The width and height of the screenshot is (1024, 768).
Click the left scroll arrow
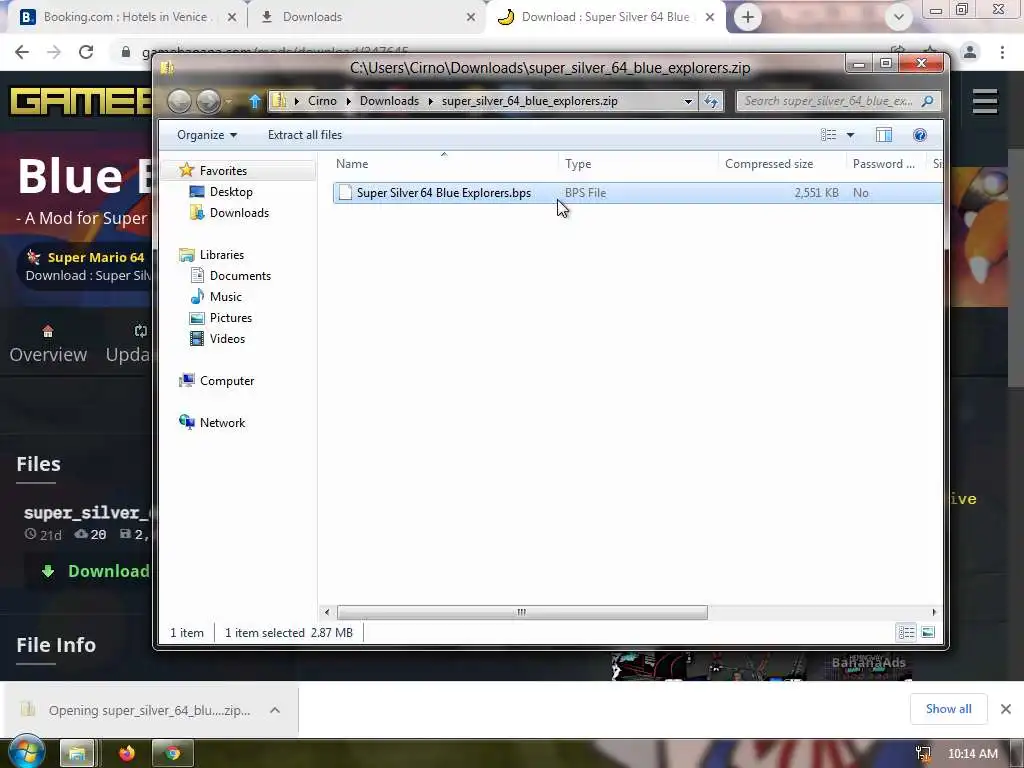pyautogui.click(x=327, y=613)
